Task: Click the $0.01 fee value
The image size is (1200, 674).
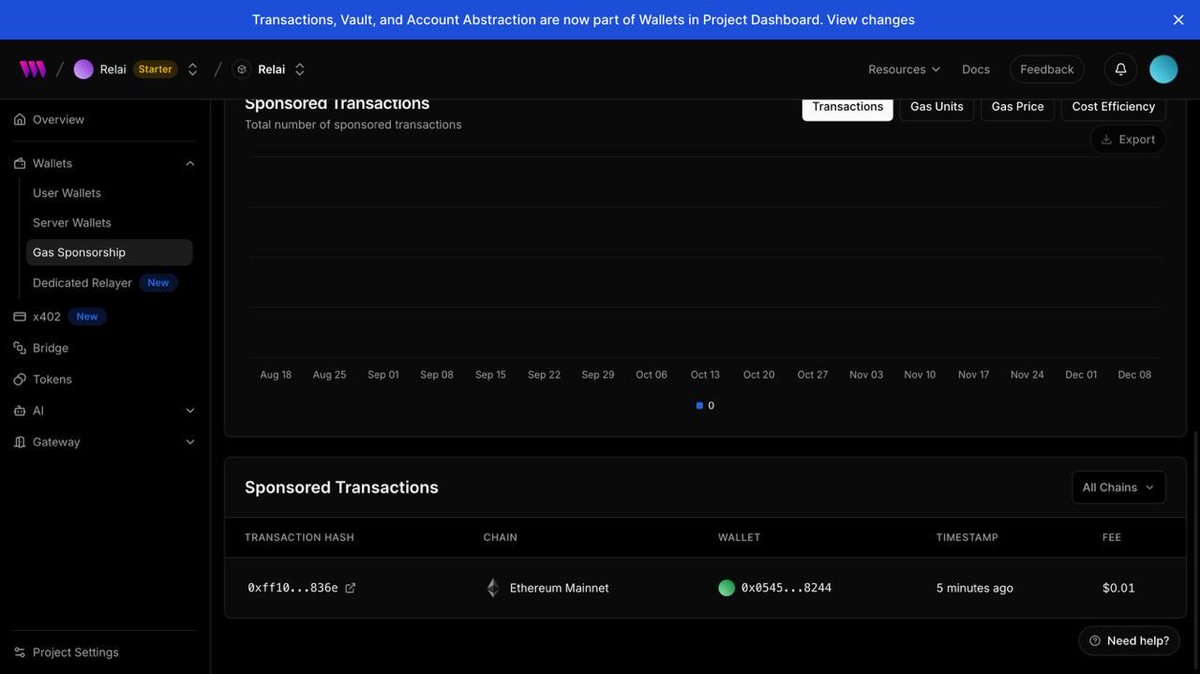Action: click(1119, 588)
